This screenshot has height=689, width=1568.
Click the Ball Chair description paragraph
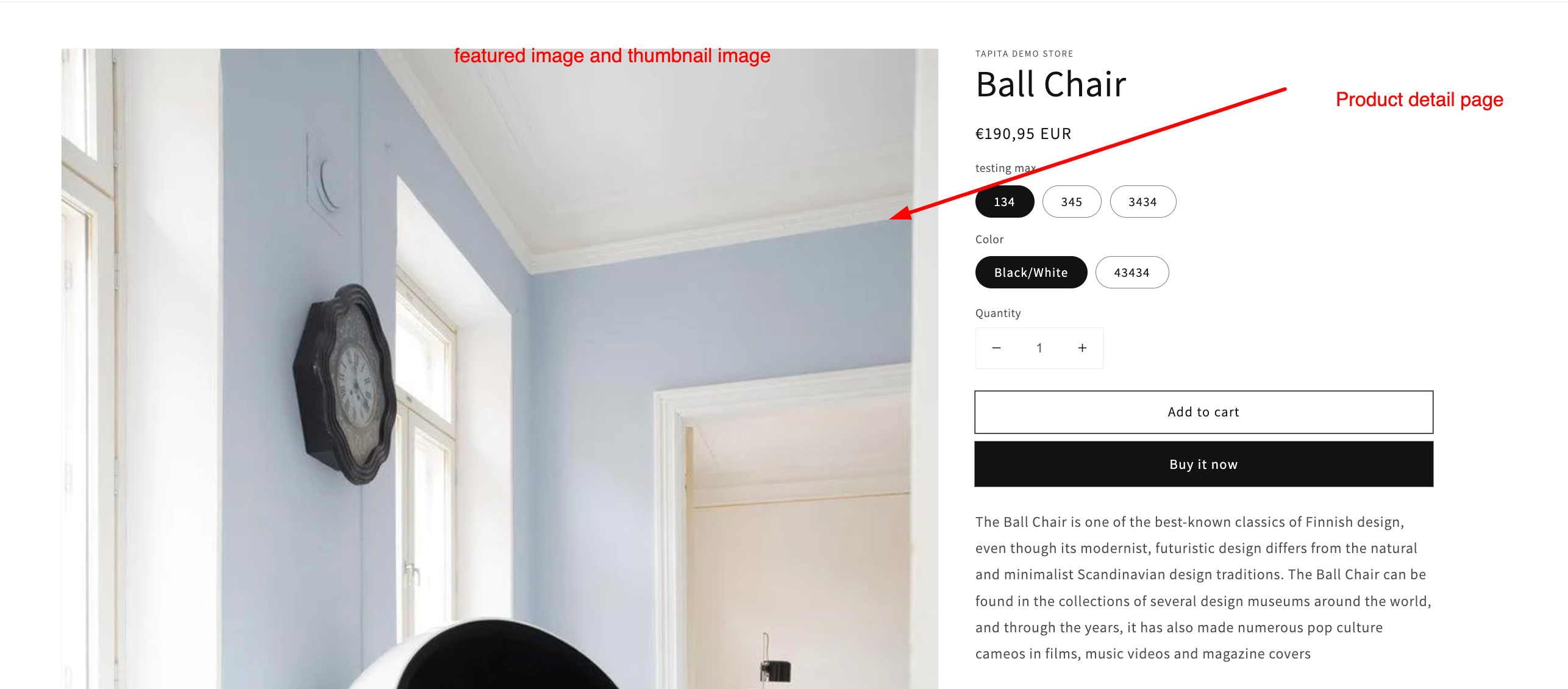click(1203, 588)
